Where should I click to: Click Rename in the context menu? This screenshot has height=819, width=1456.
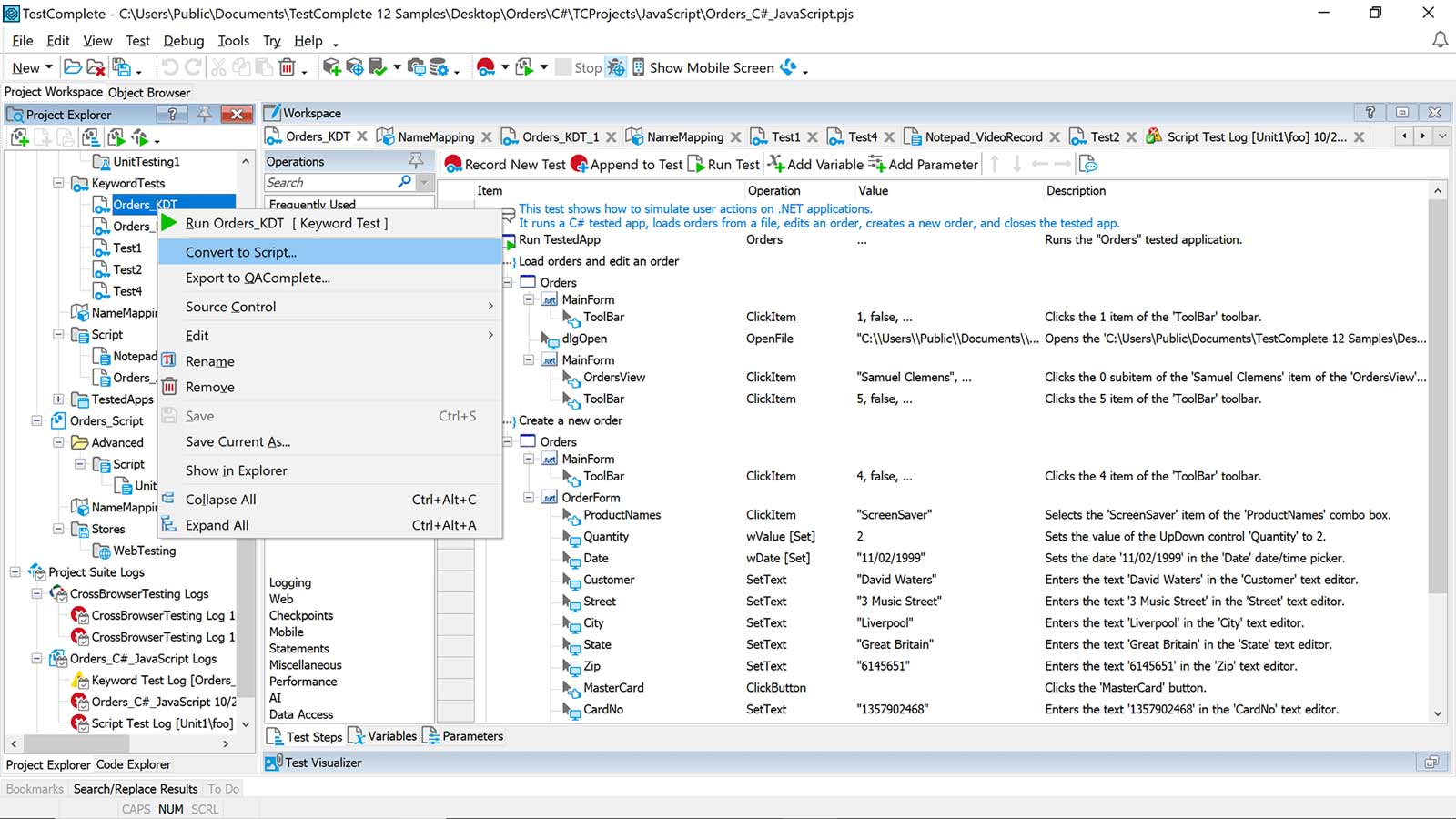point(330,361)
